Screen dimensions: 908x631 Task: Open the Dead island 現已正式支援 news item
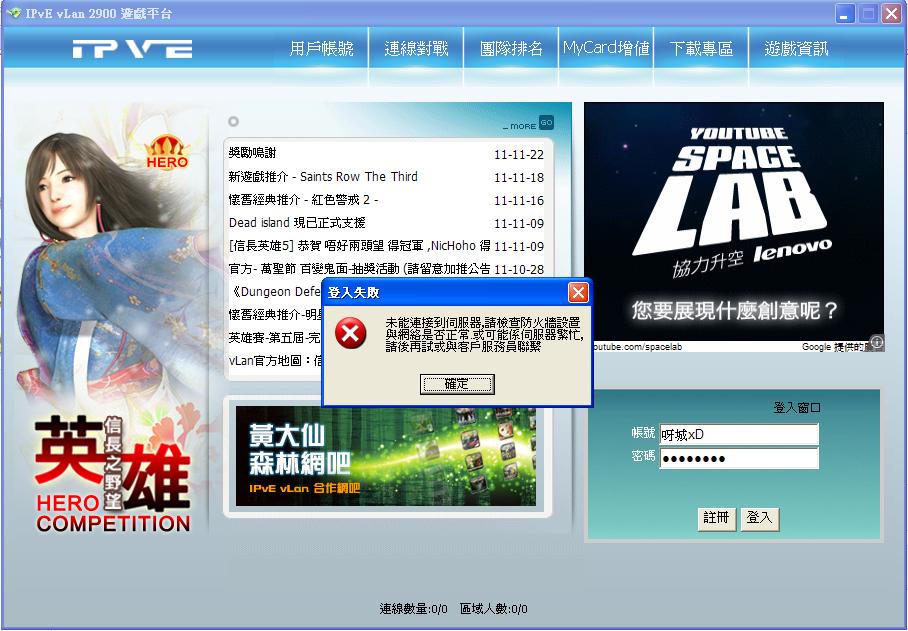coord(297,222)
